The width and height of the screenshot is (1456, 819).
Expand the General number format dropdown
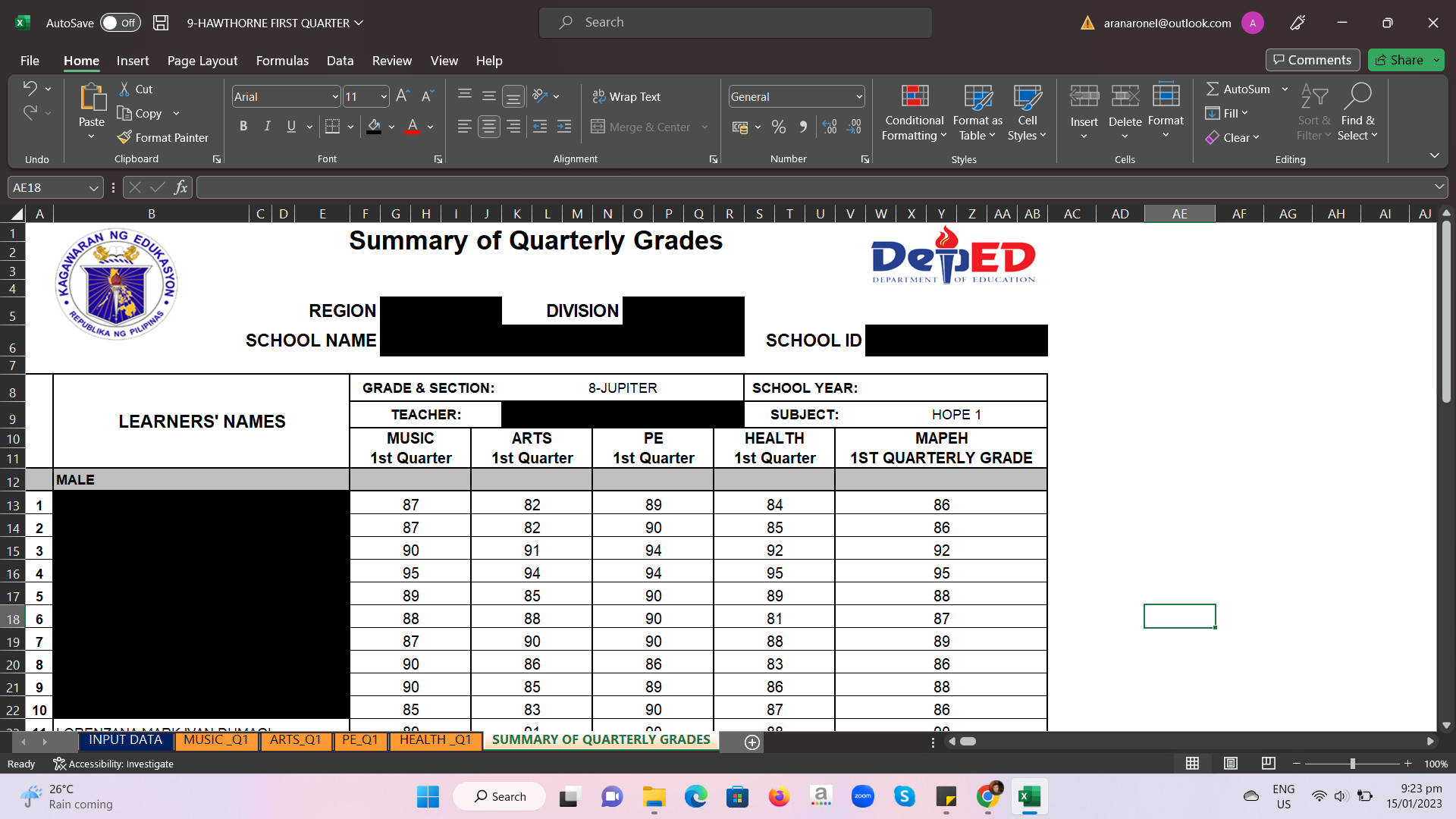859,96
